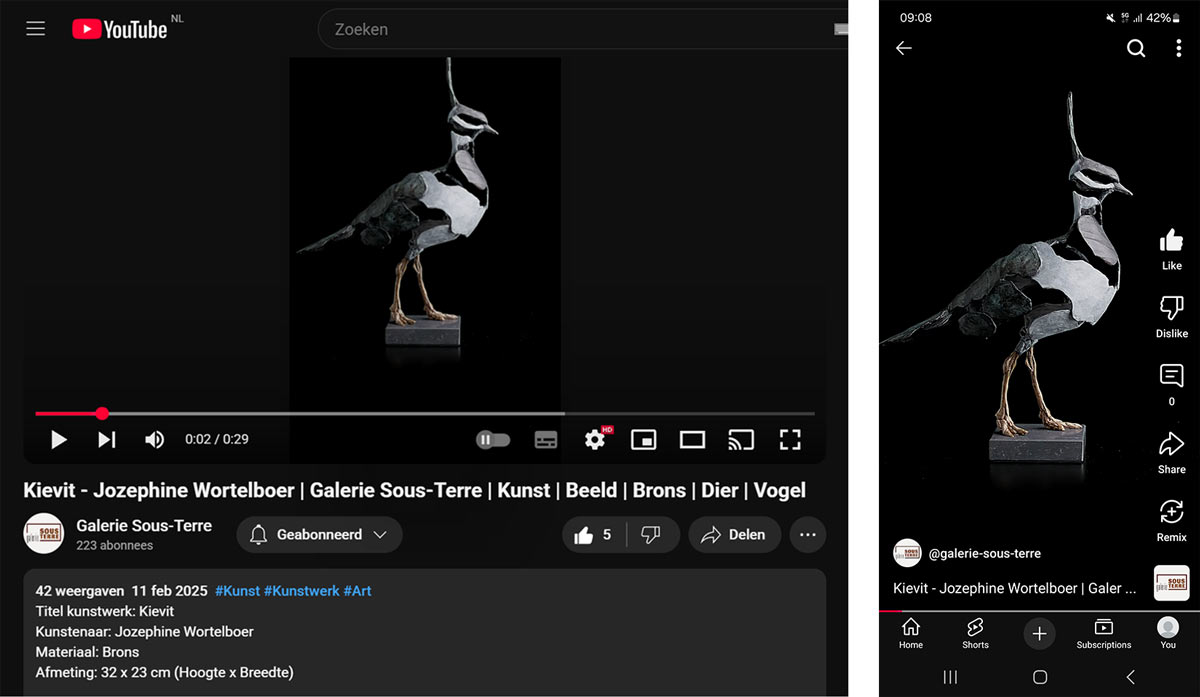This screenshot has height=697, width=1200.
Task: Open Subscriptions tab in mobile navigation
Action: click(1104, 632)
